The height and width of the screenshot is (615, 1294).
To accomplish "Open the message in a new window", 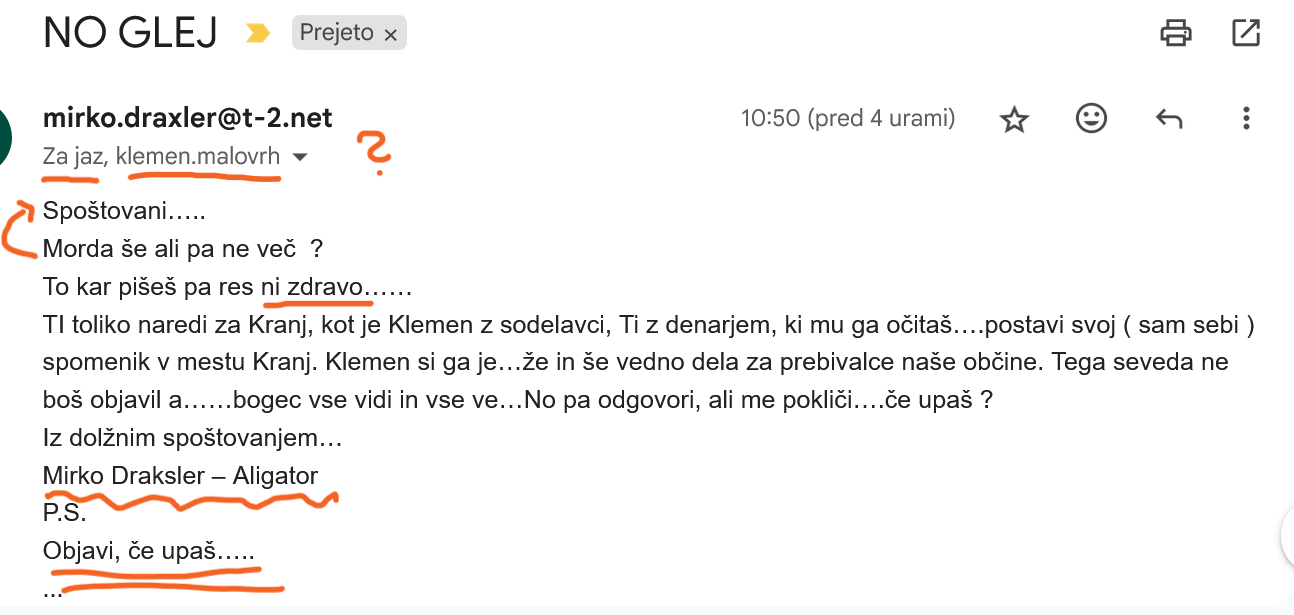I will pos(1246,33).
